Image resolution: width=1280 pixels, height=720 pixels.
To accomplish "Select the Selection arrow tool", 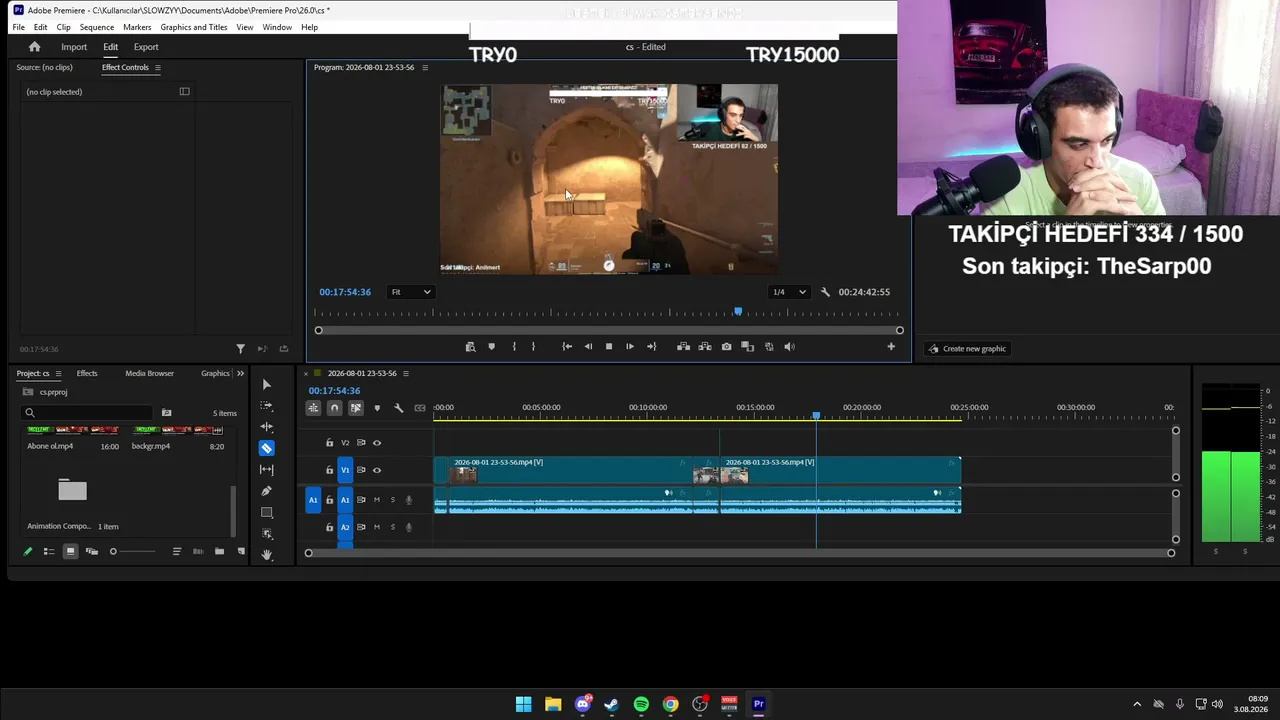I will click(x=266, y=385).
